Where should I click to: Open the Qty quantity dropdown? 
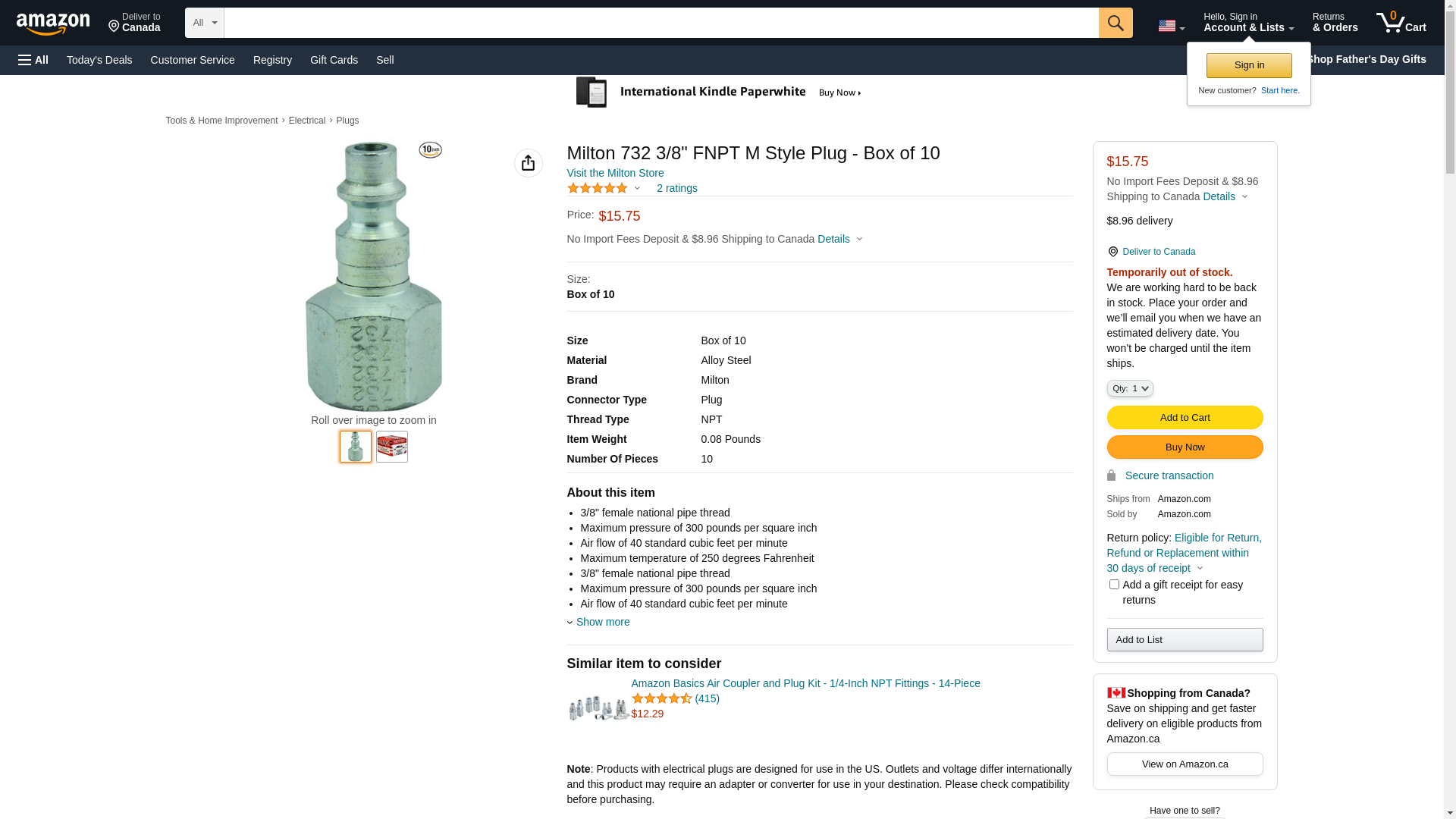1129,388
